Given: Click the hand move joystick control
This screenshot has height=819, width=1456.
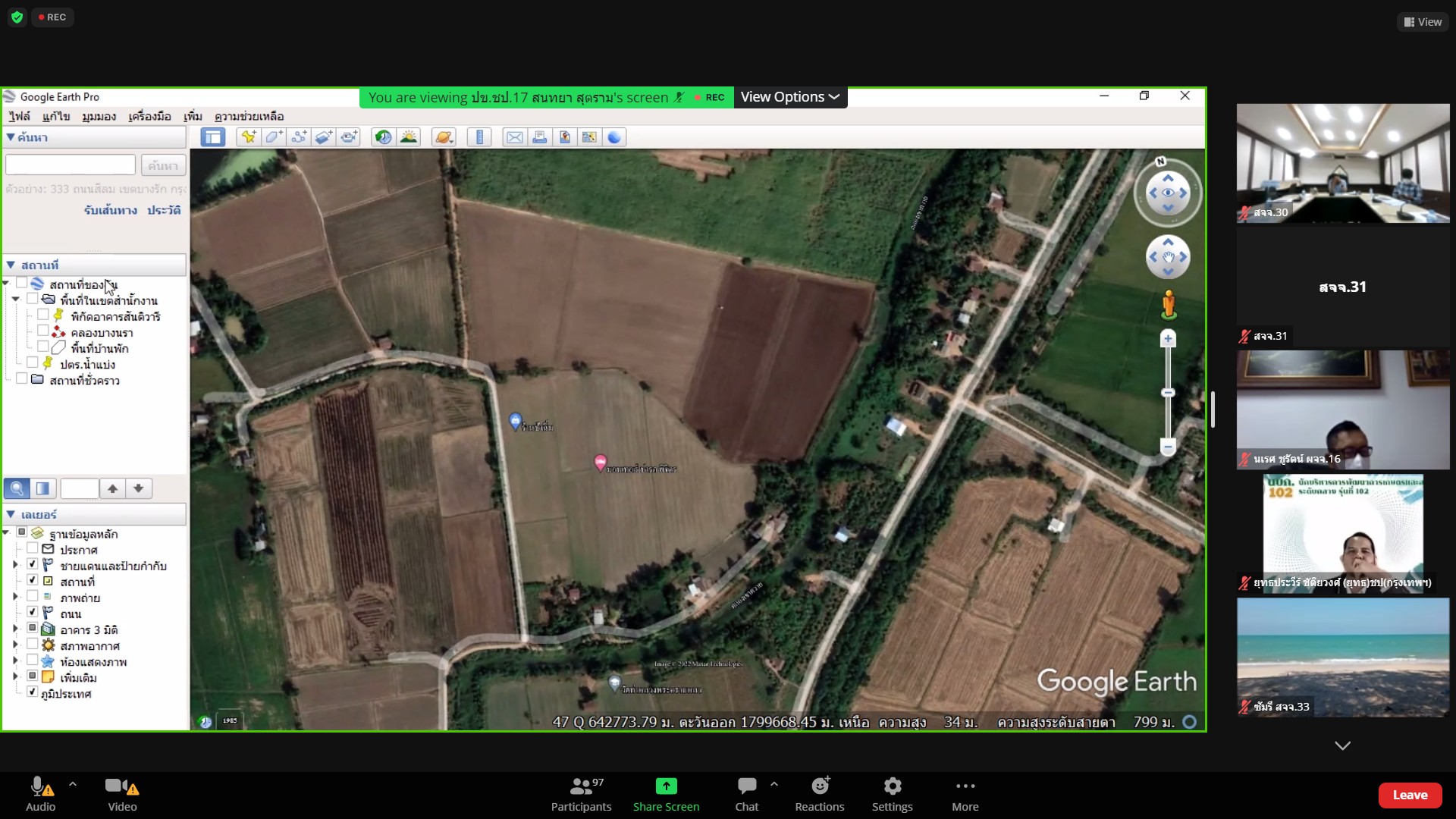Looking at the screenshot, I should (x=1168, y=257).
